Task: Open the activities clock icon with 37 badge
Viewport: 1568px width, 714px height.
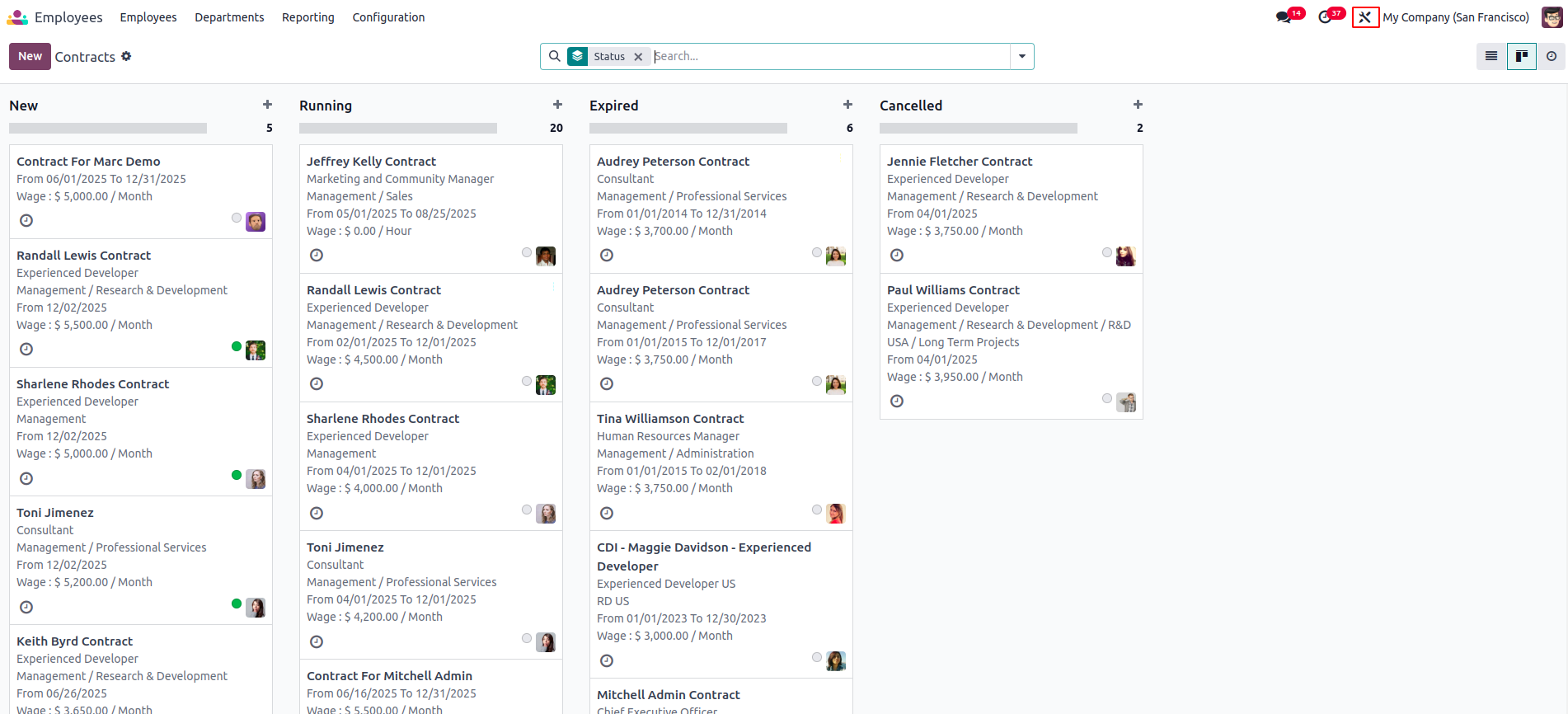Action: click(x=1326, y=17)
